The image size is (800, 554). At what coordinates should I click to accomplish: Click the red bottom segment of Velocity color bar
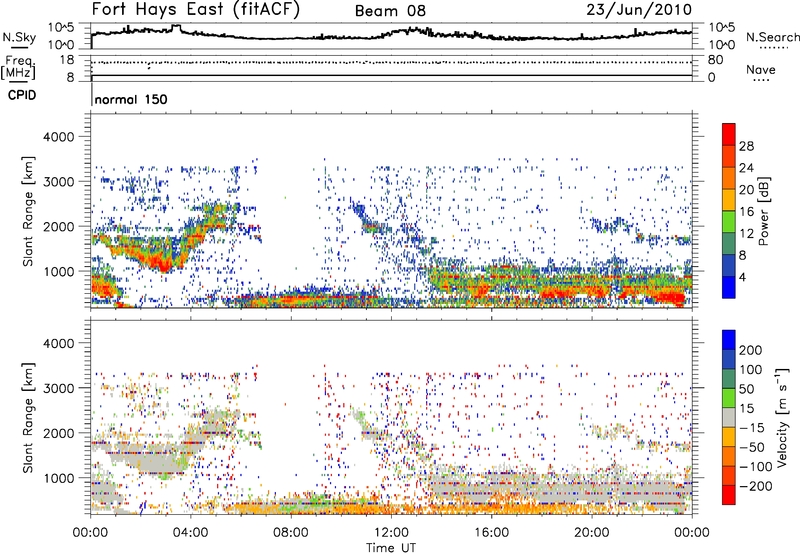[729, 495]
